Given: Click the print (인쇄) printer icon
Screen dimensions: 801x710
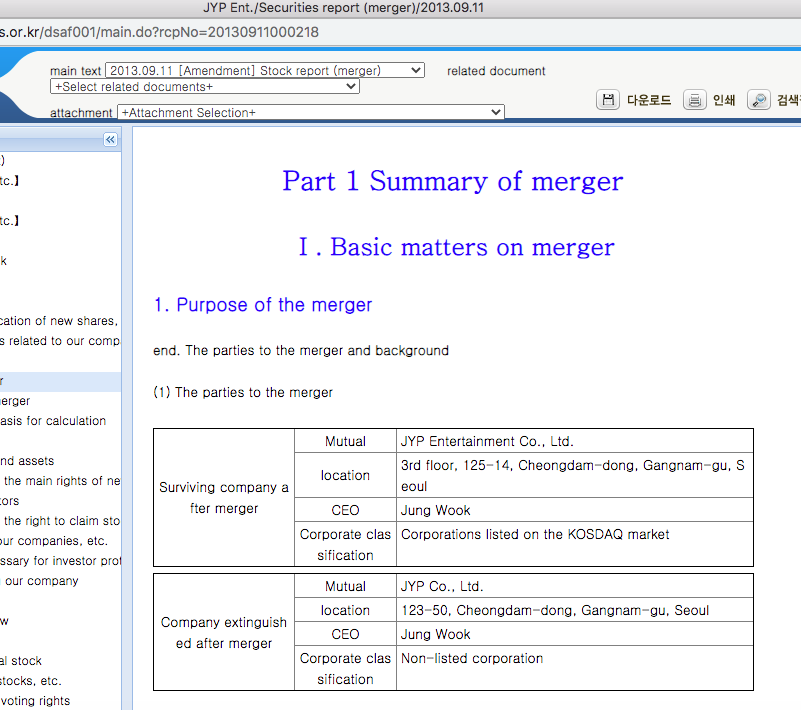Looking at the screenshot, I should (x=694, y=100).
